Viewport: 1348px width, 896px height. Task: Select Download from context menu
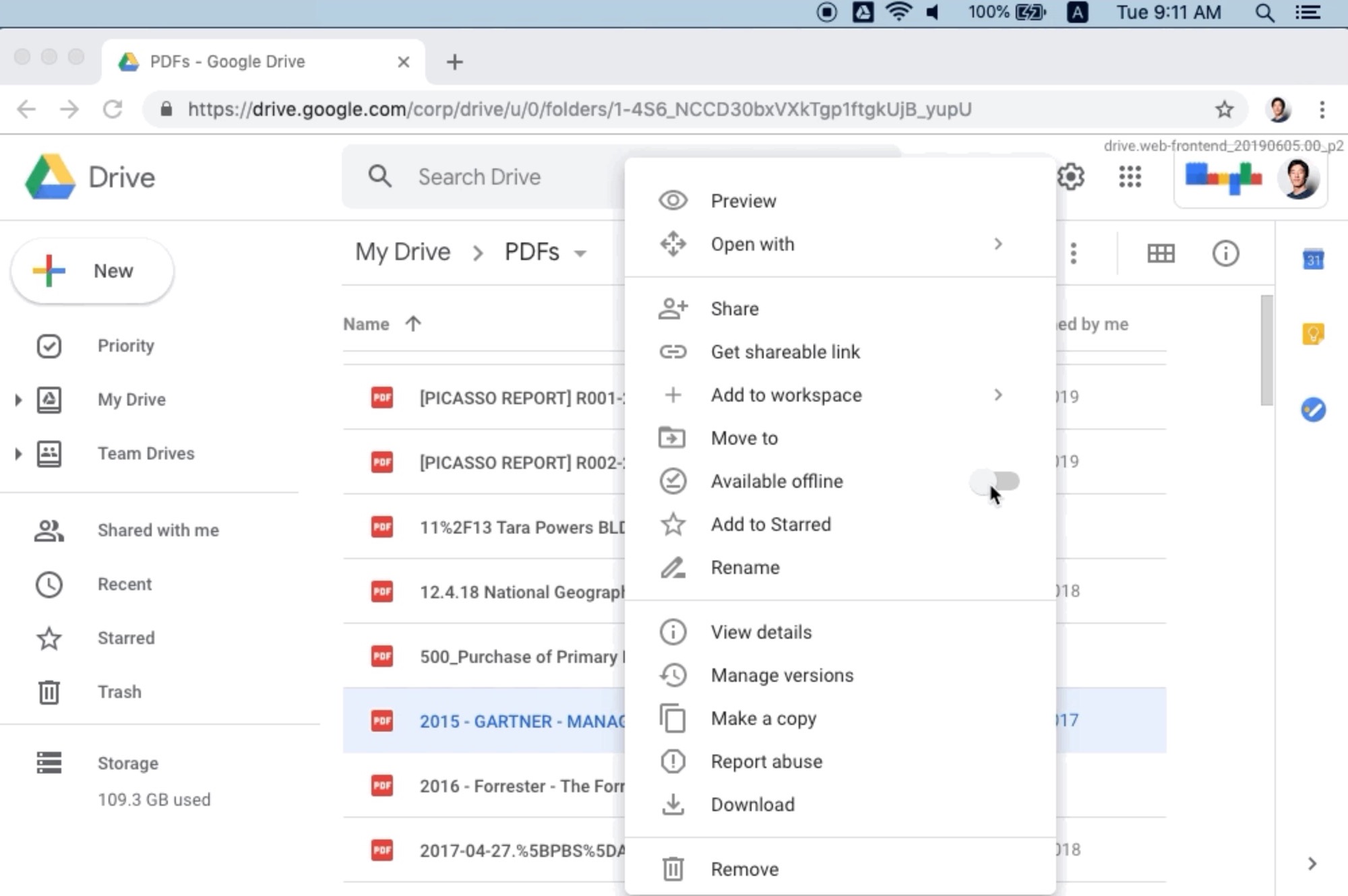pyautogui.click(x=752, y=804)
